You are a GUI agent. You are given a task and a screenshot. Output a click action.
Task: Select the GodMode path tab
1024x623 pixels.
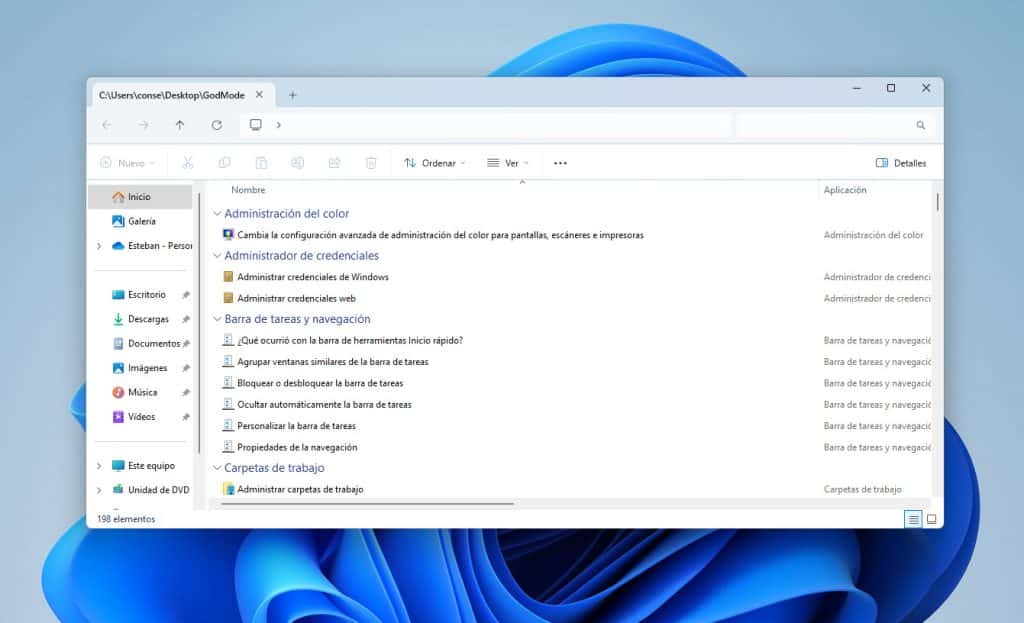point(172,95)
